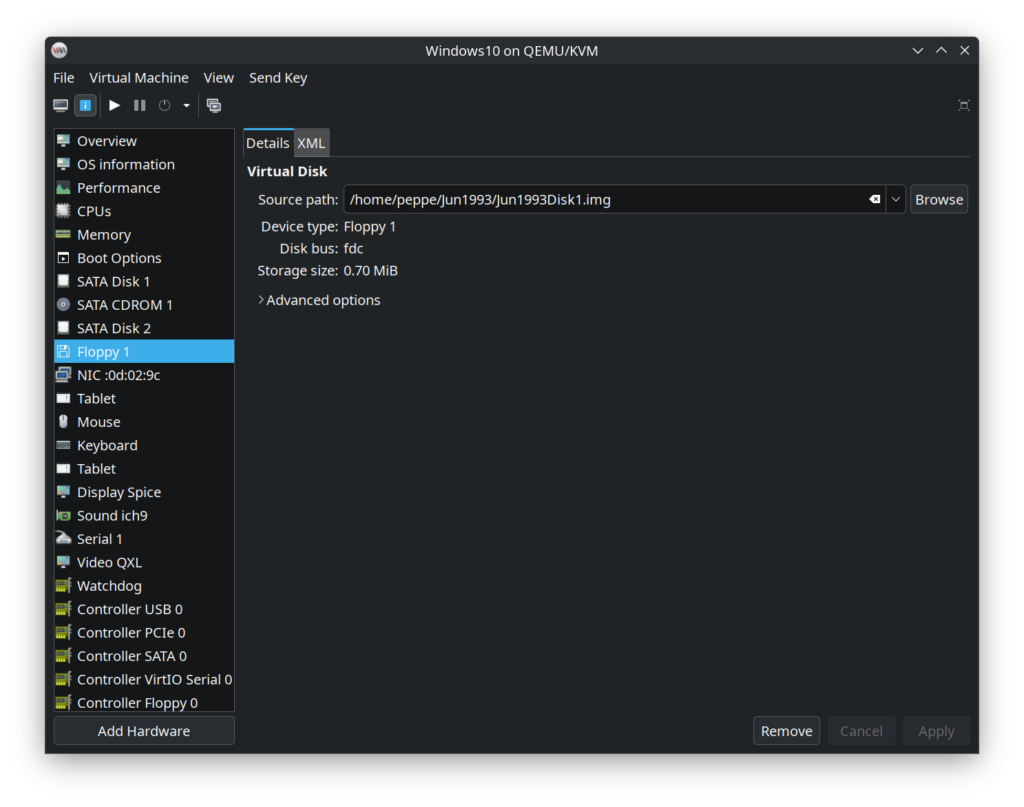1024x807 pixels.
Task: Open the Virtual Machine menu
Action: tap(138, 77)
